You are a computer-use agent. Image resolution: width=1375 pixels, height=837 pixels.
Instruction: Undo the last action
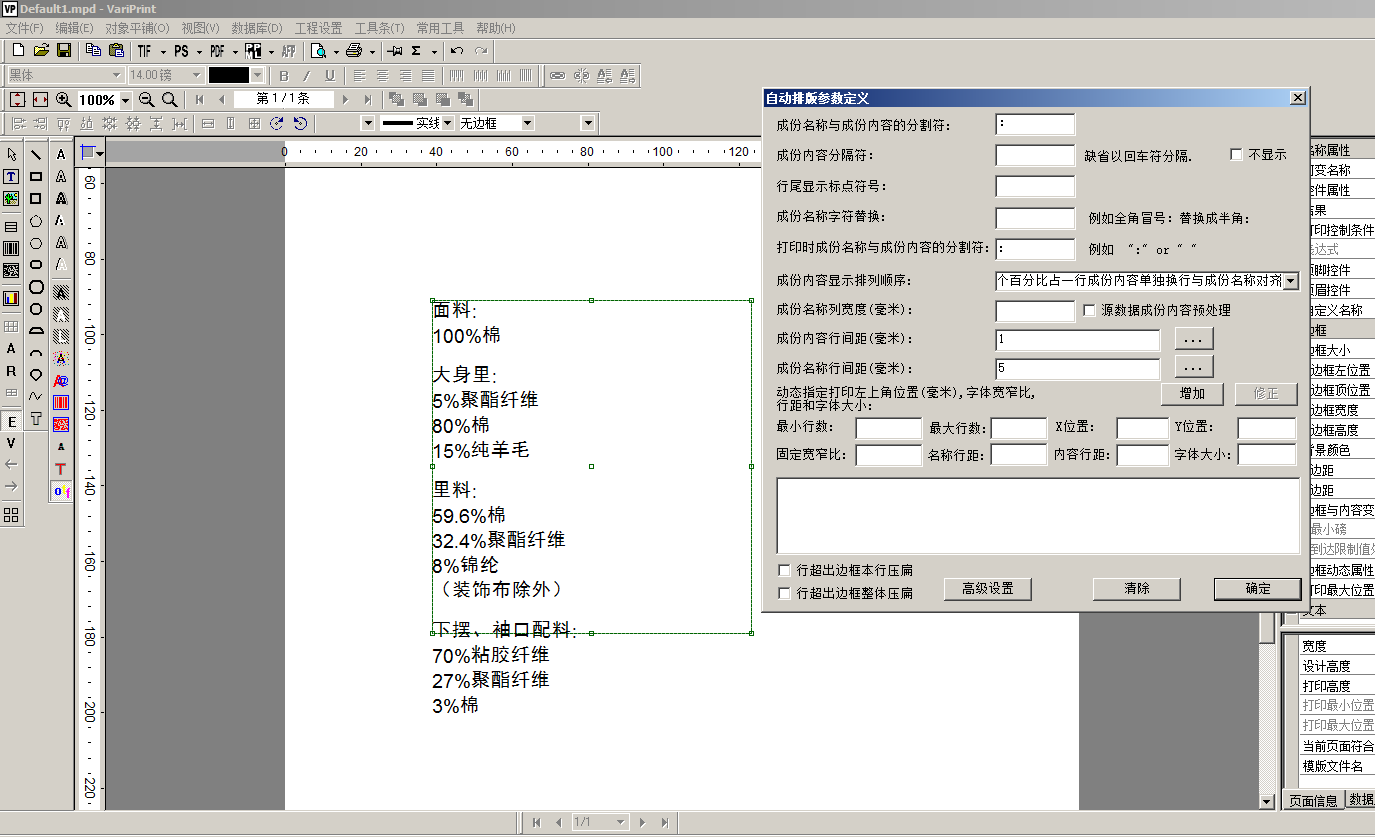457,51
